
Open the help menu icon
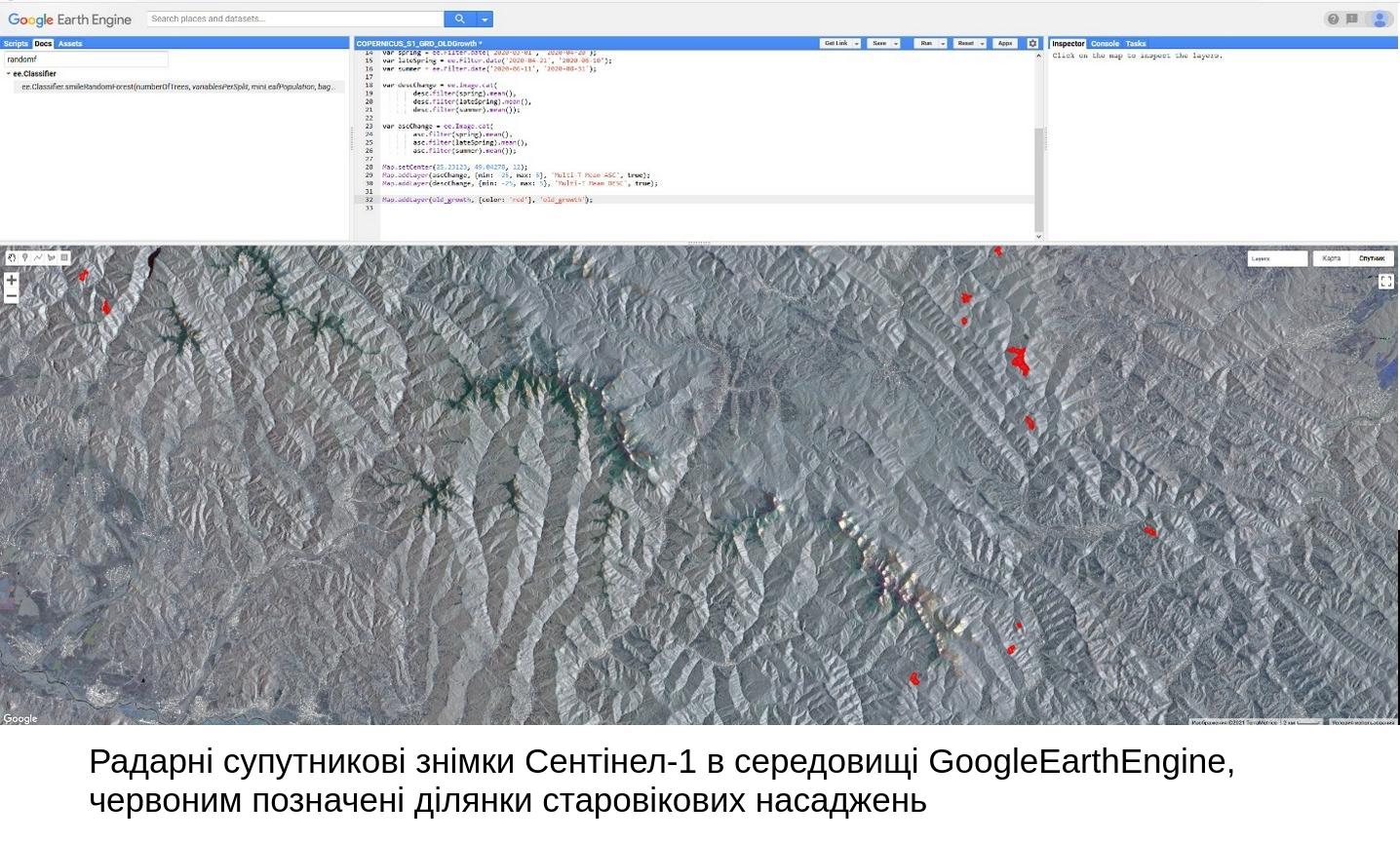point(1333,19)
